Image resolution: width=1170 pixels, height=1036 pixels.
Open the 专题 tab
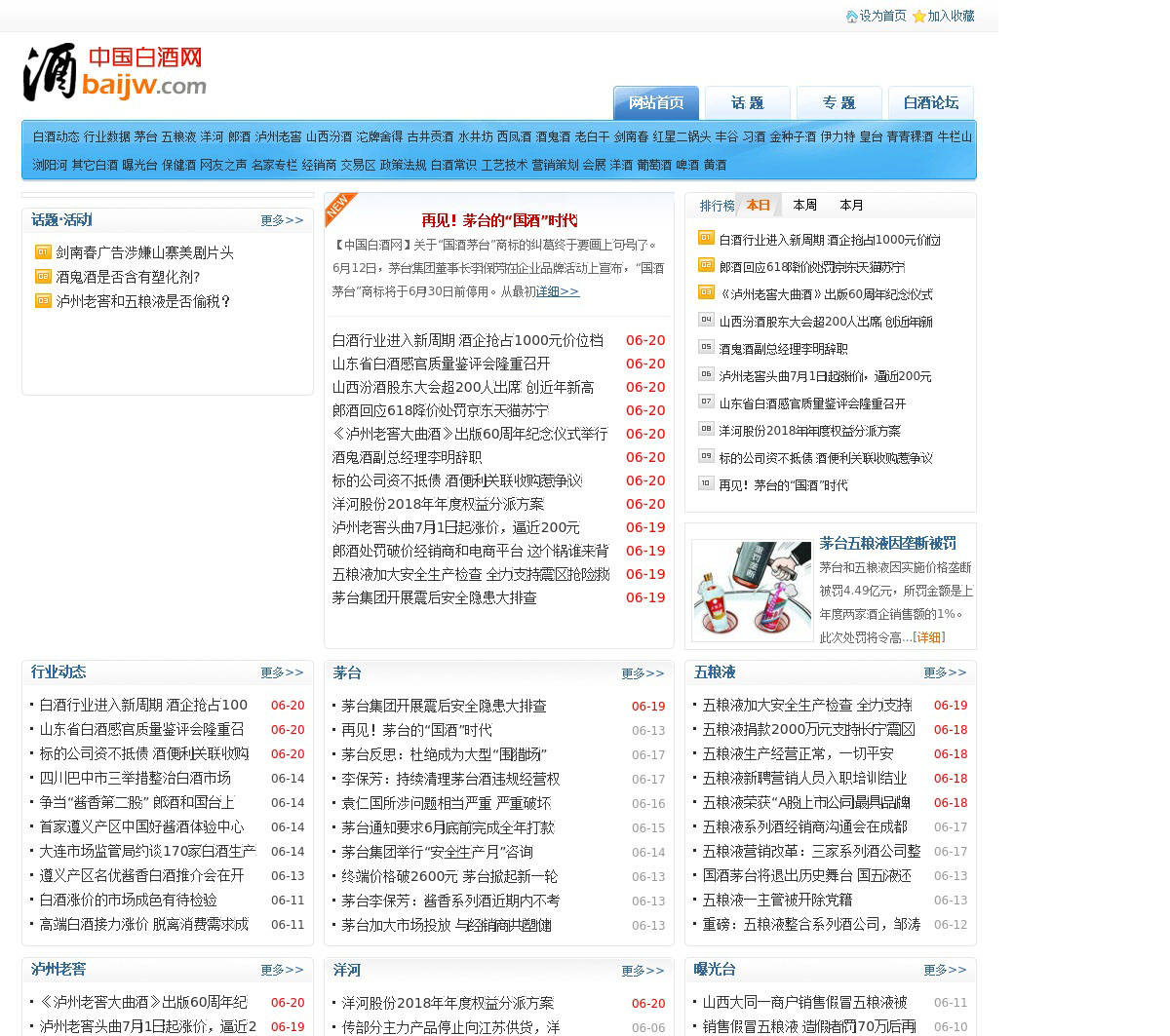[839, 103]
